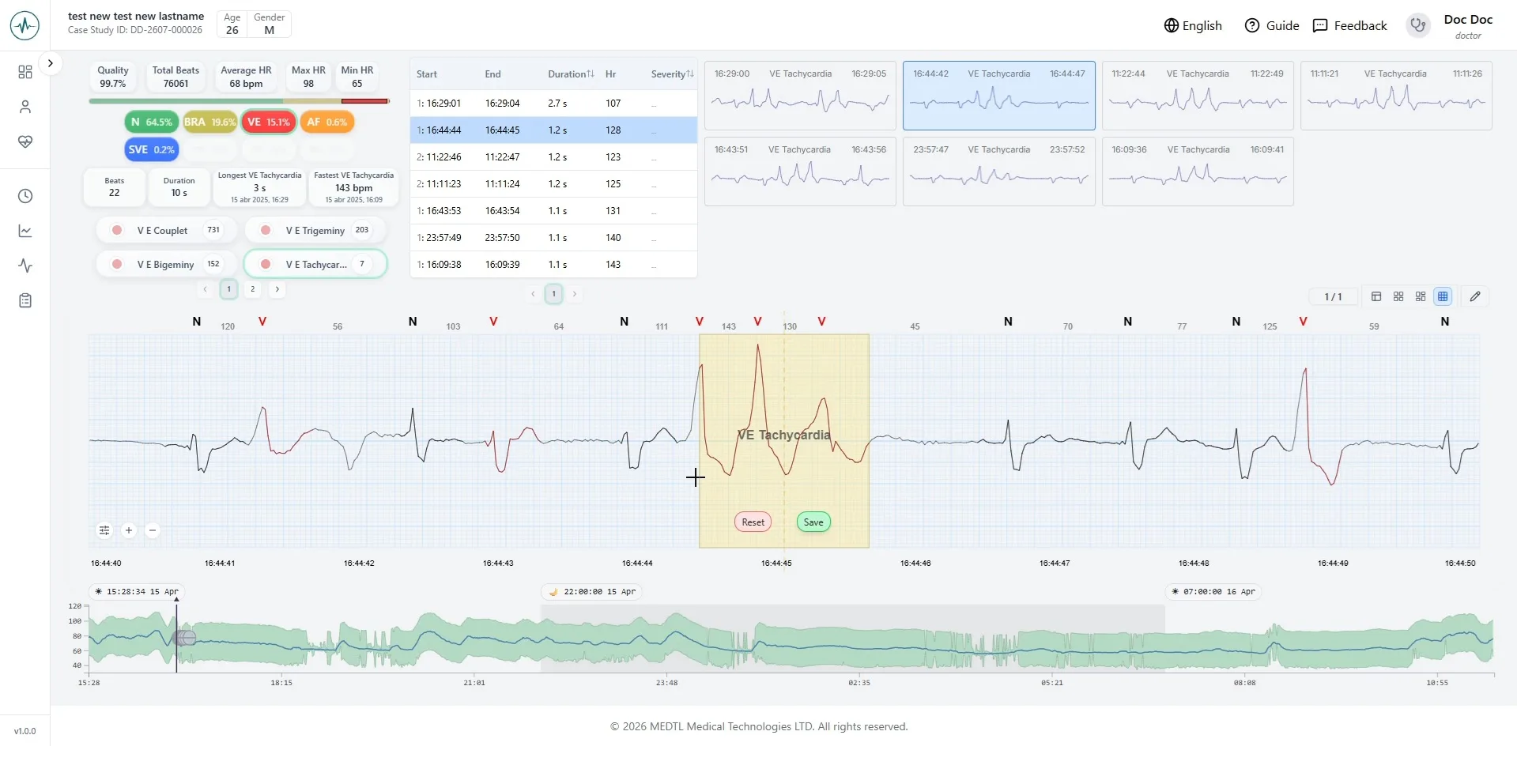
Task: Click Reset in the highlighted ECG selection
Action: tap(753, 522)
